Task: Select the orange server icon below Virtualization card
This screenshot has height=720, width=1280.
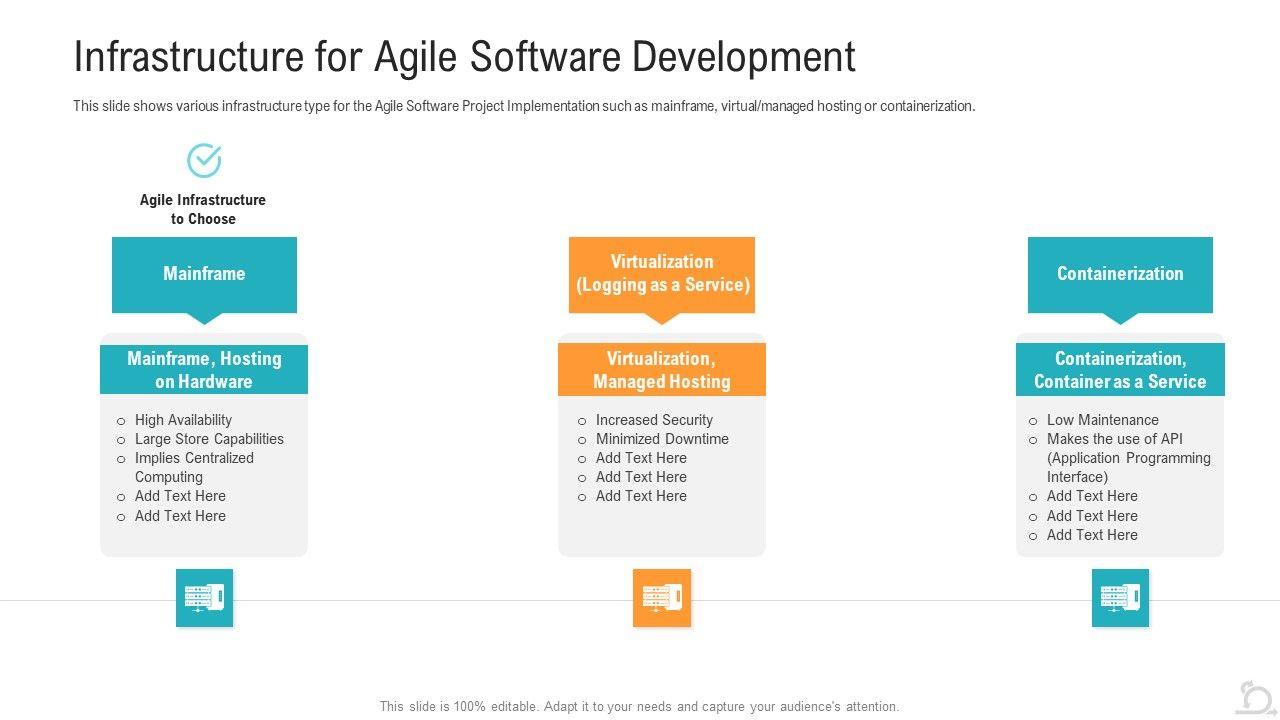Action: (662, 598)
